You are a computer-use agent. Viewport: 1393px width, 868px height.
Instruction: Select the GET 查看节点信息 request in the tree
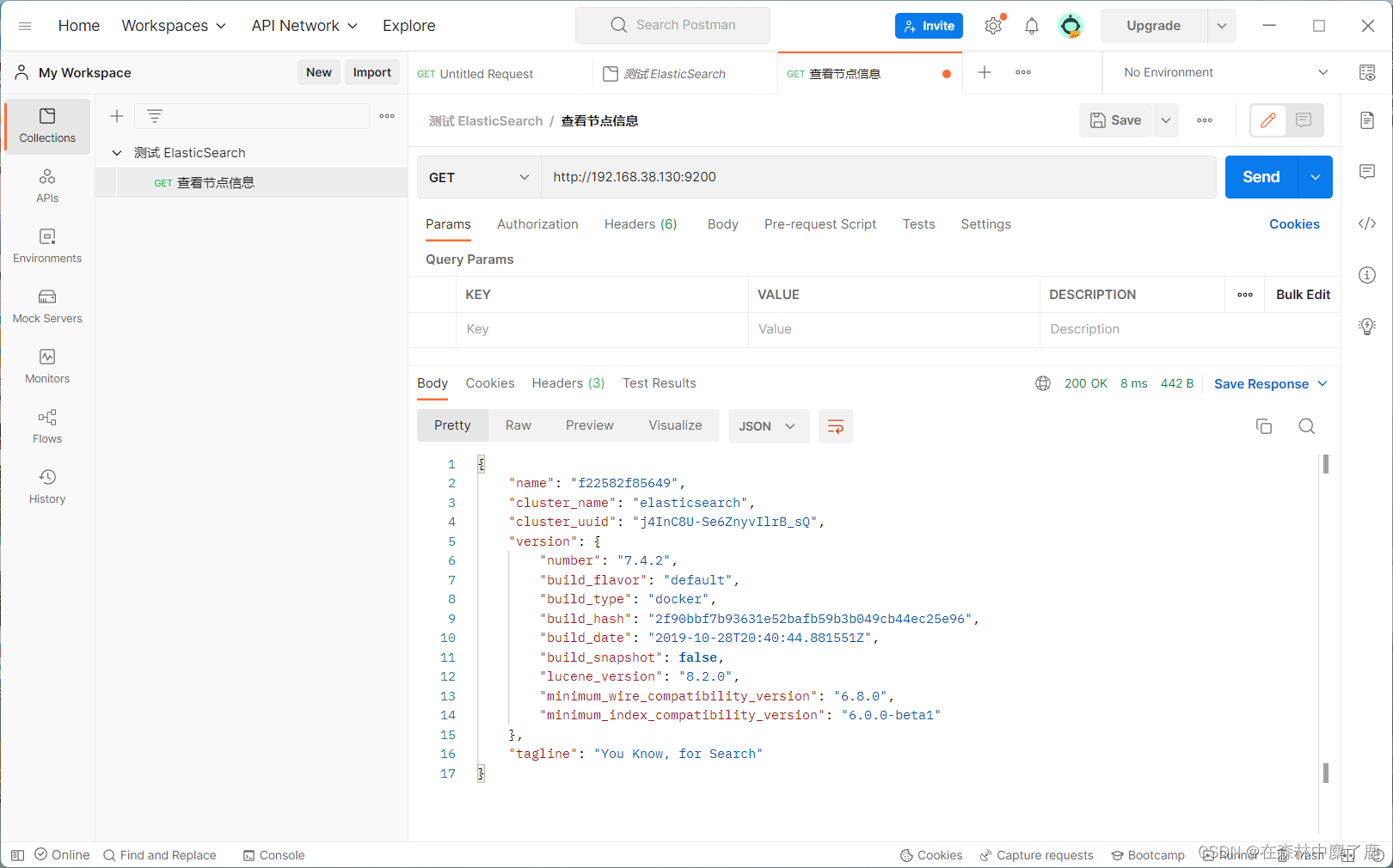click(251, 183)
